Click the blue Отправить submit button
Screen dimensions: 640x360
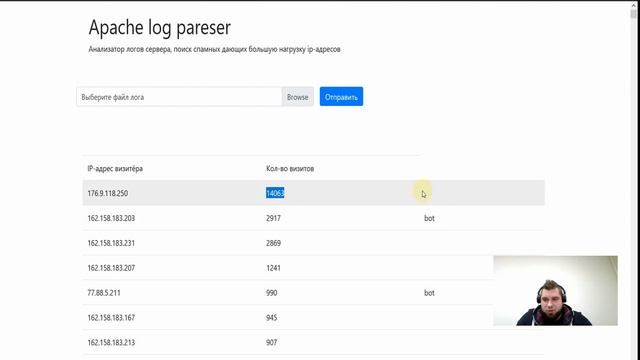point(341,96)
